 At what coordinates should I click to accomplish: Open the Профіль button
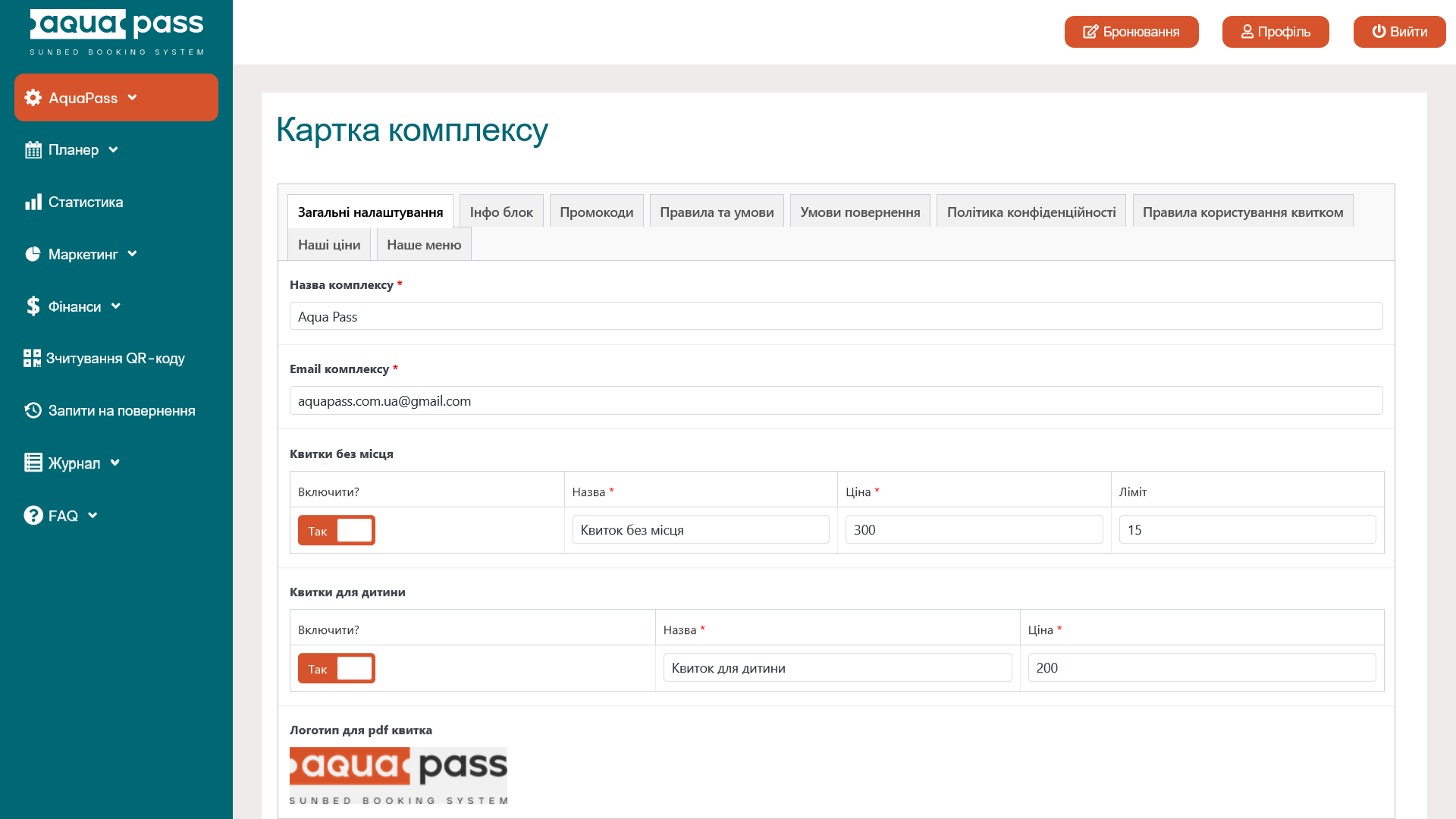[x=1275, y=32]
